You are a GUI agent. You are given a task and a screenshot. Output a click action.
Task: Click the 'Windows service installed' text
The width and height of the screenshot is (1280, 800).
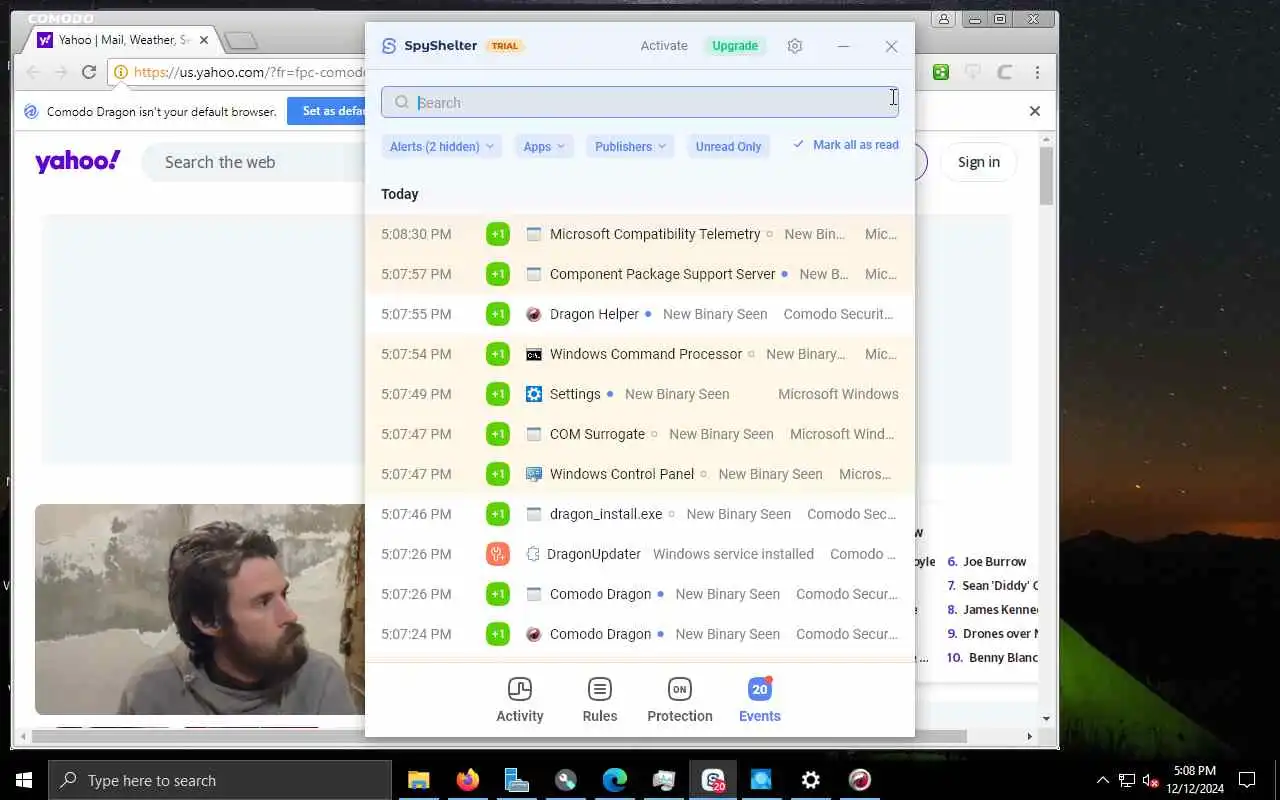tap(733, 554)
